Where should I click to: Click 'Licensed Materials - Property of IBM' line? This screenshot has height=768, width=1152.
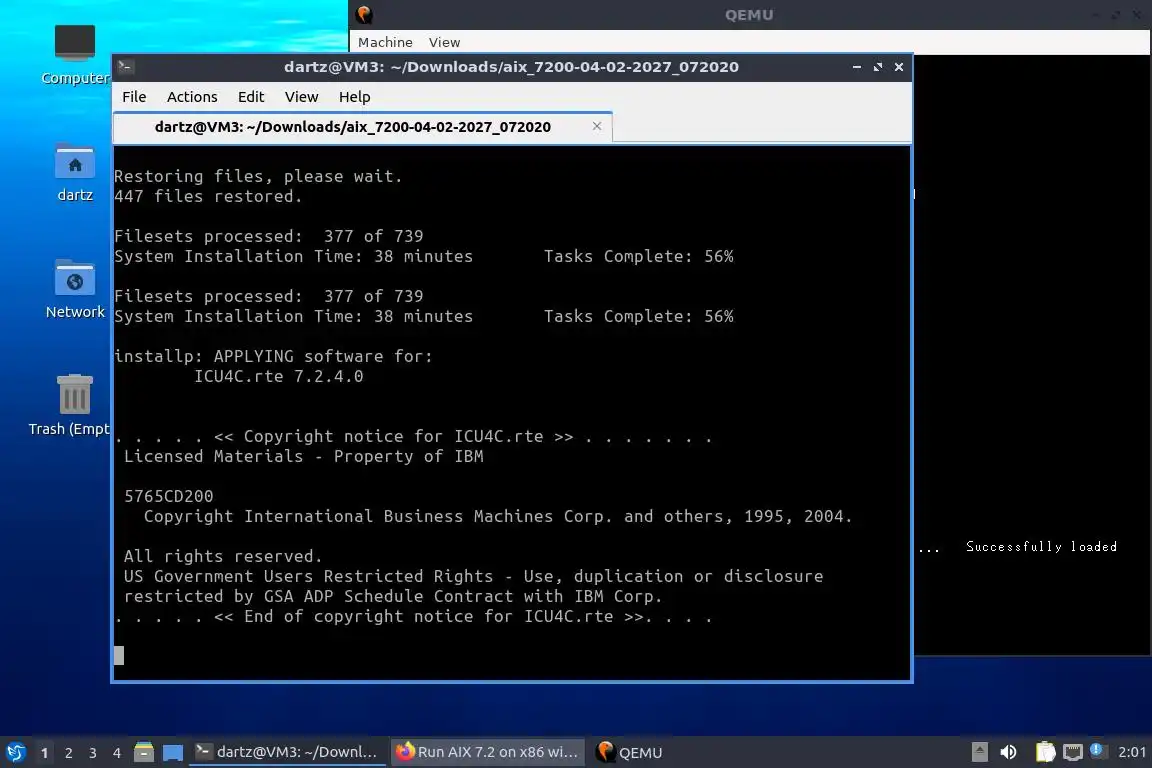(303, 456)
